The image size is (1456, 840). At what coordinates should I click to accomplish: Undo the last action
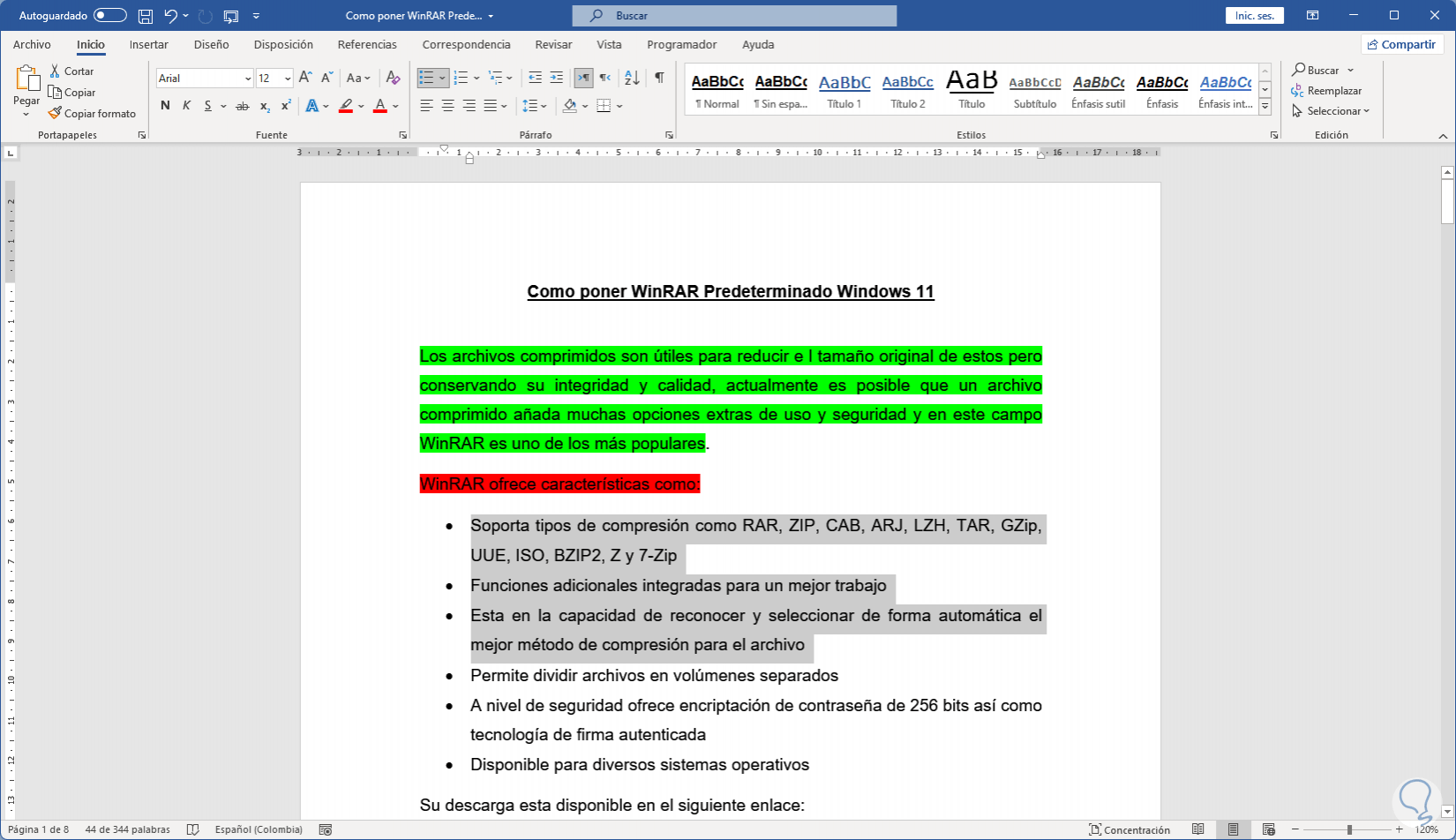coord(171,16)
